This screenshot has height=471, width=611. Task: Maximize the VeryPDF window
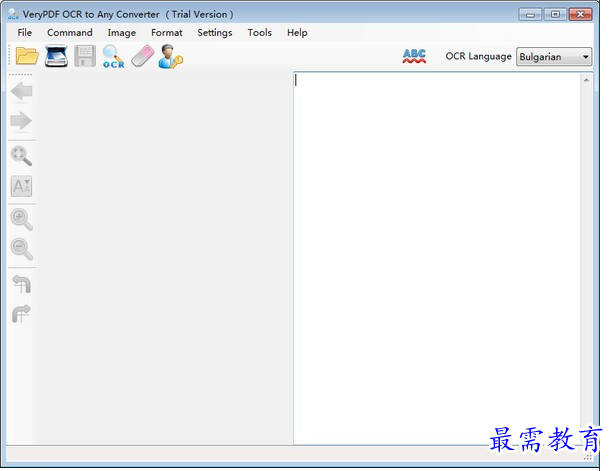(x=555, y=15)
